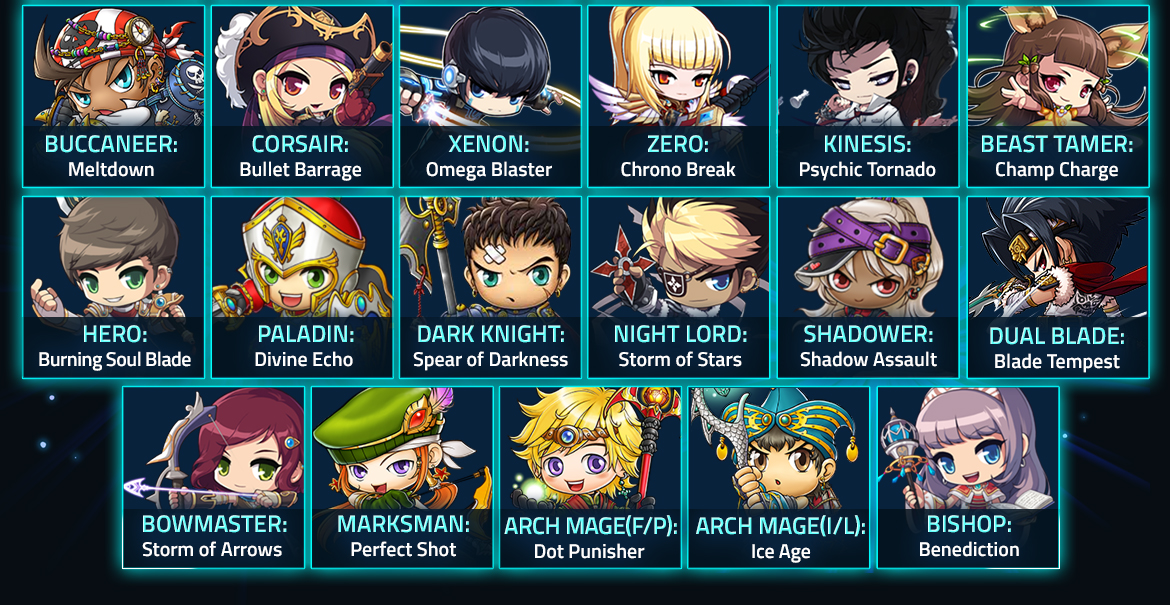This screenshot has width=1170, height=605.
Task: Open the Marksman Perfect Shot card
Action: 402,477
